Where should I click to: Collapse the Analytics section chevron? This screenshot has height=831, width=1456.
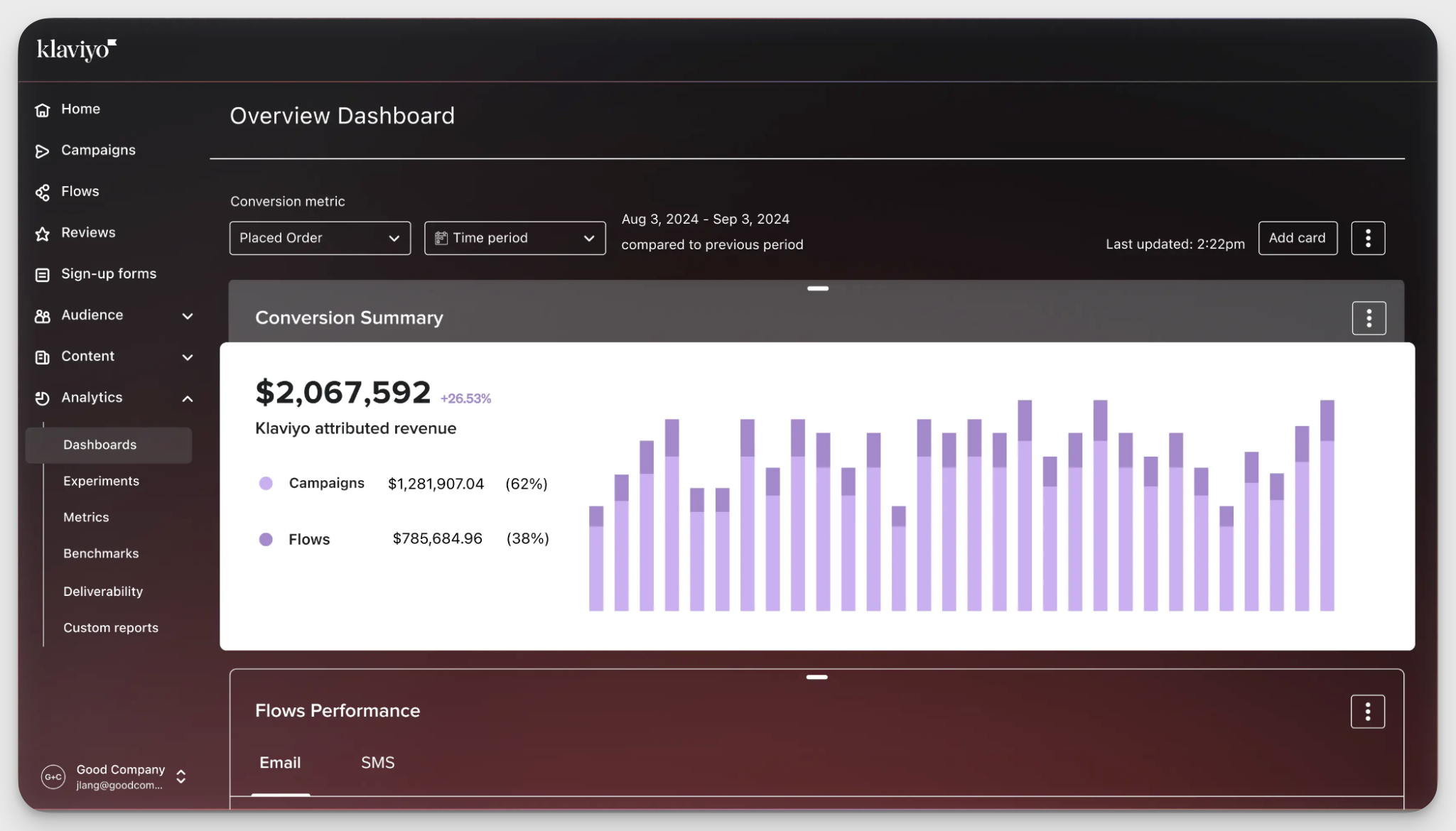click(188, 398)
